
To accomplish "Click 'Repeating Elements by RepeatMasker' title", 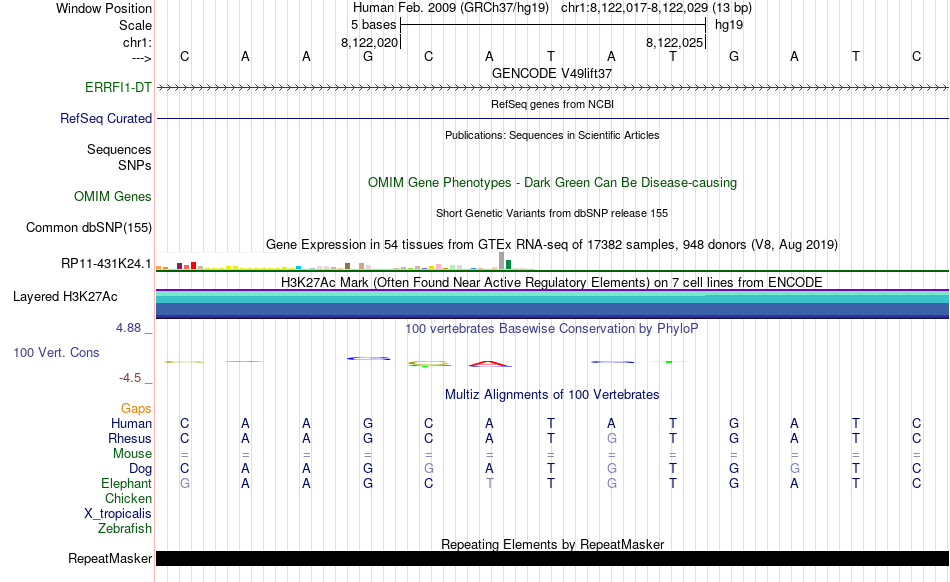I will tap(553, 544).
